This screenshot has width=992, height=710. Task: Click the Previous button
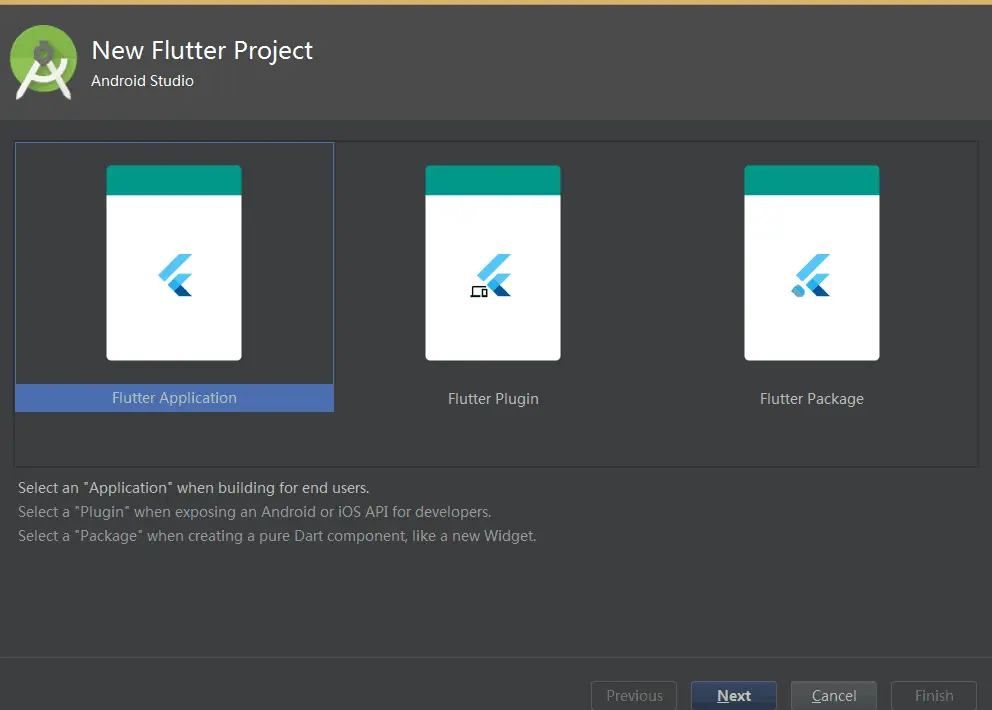[634, 695]
